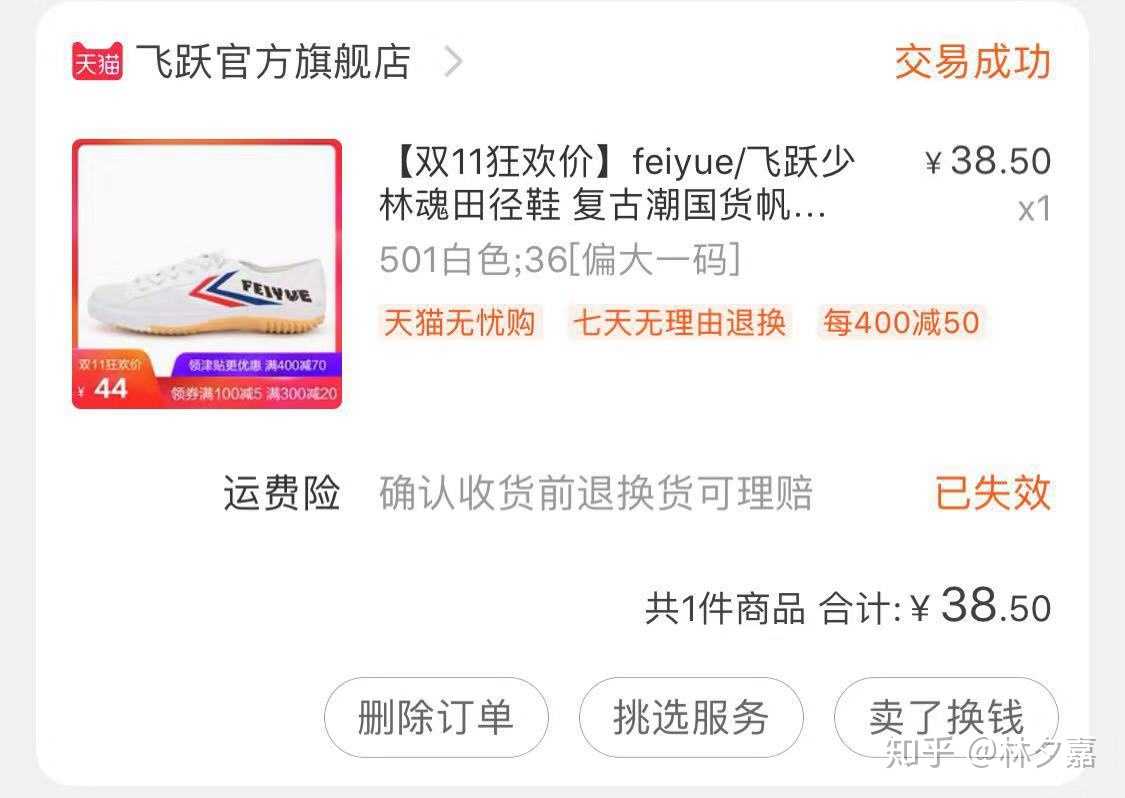Click the ¥38.50 item price
Screen dimensions: 1125x798
pyautogui.click(x=988, y=161)
